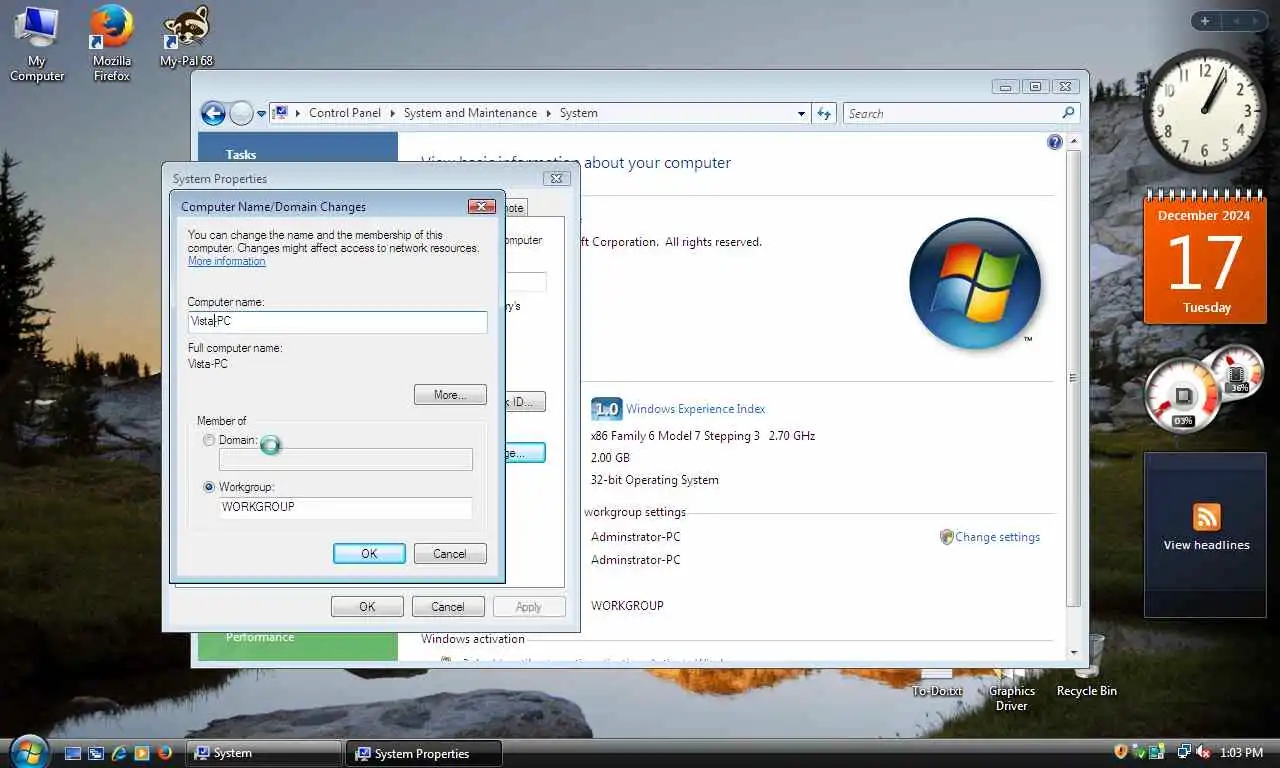Select the Mozilla Firefox desktop shortcut
1280x768 pixels.
click(112, 44)
